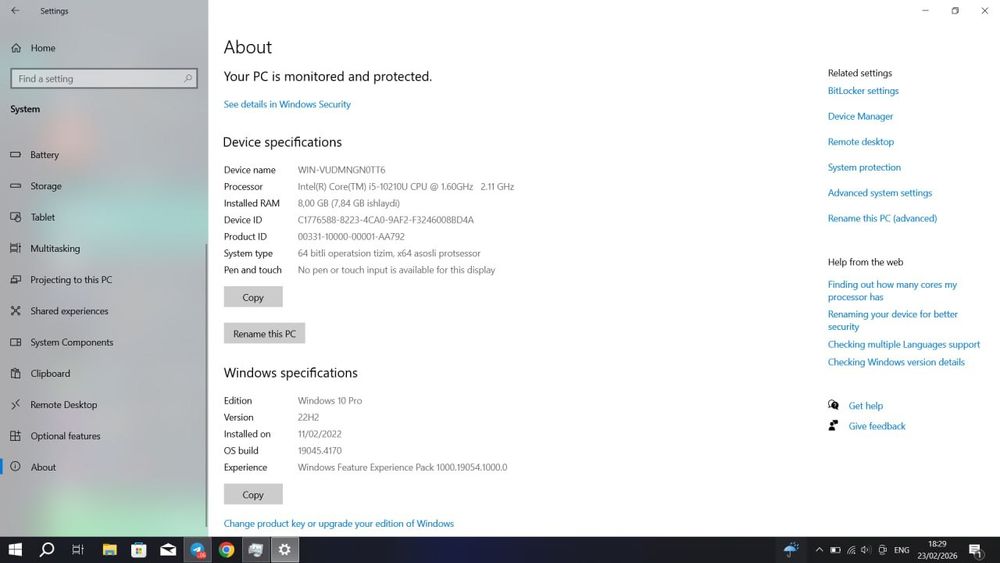Click the battery tray icon
The height and width of the screenshot is (563, 1000).
pos(835,550)
